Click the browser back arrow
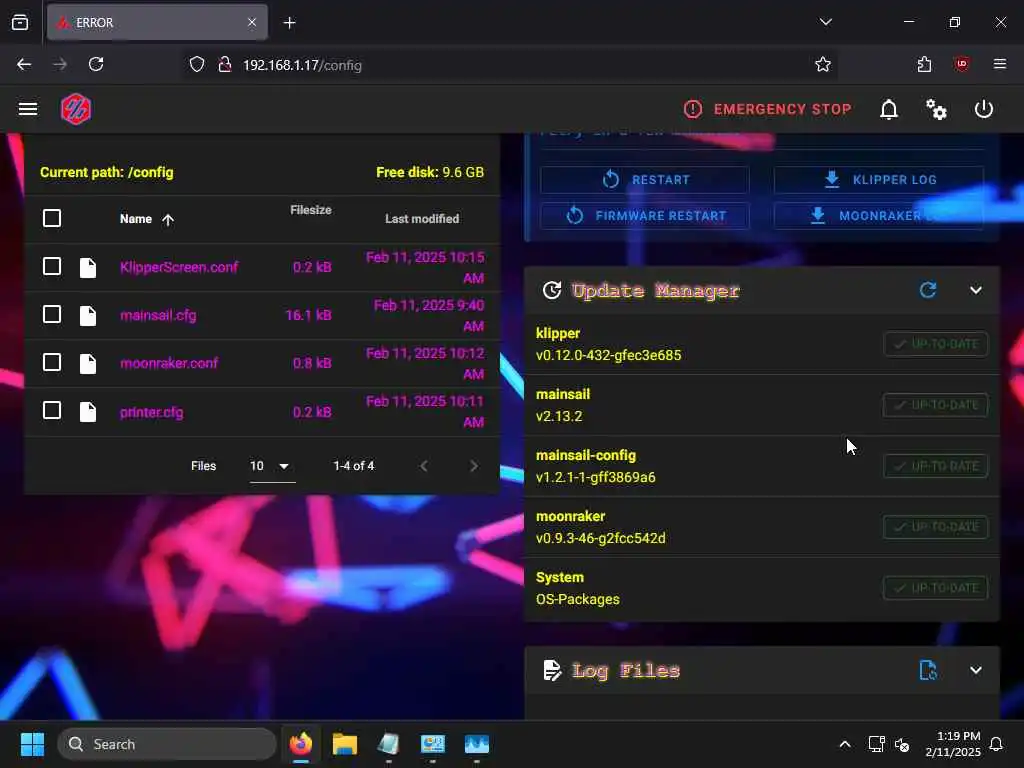Image resolution: width=1024 pixels, height=768 pixels. [24, 65]
